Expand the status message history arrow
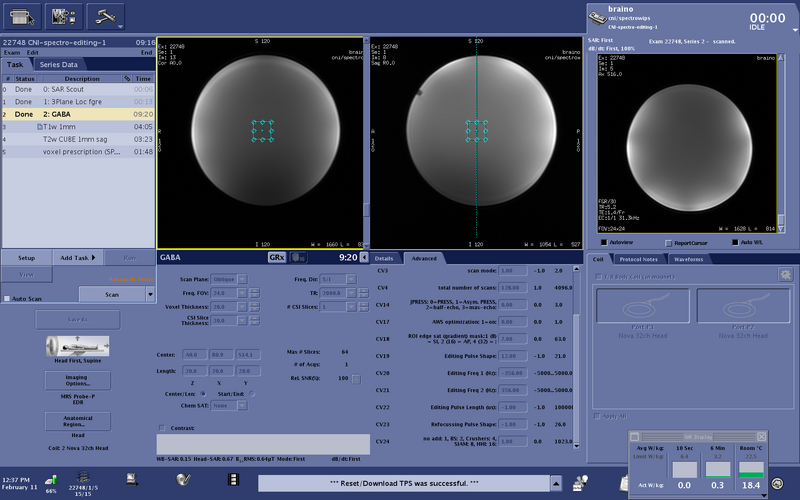This screenshot has height=500, width=800. [x=556, y=483]
